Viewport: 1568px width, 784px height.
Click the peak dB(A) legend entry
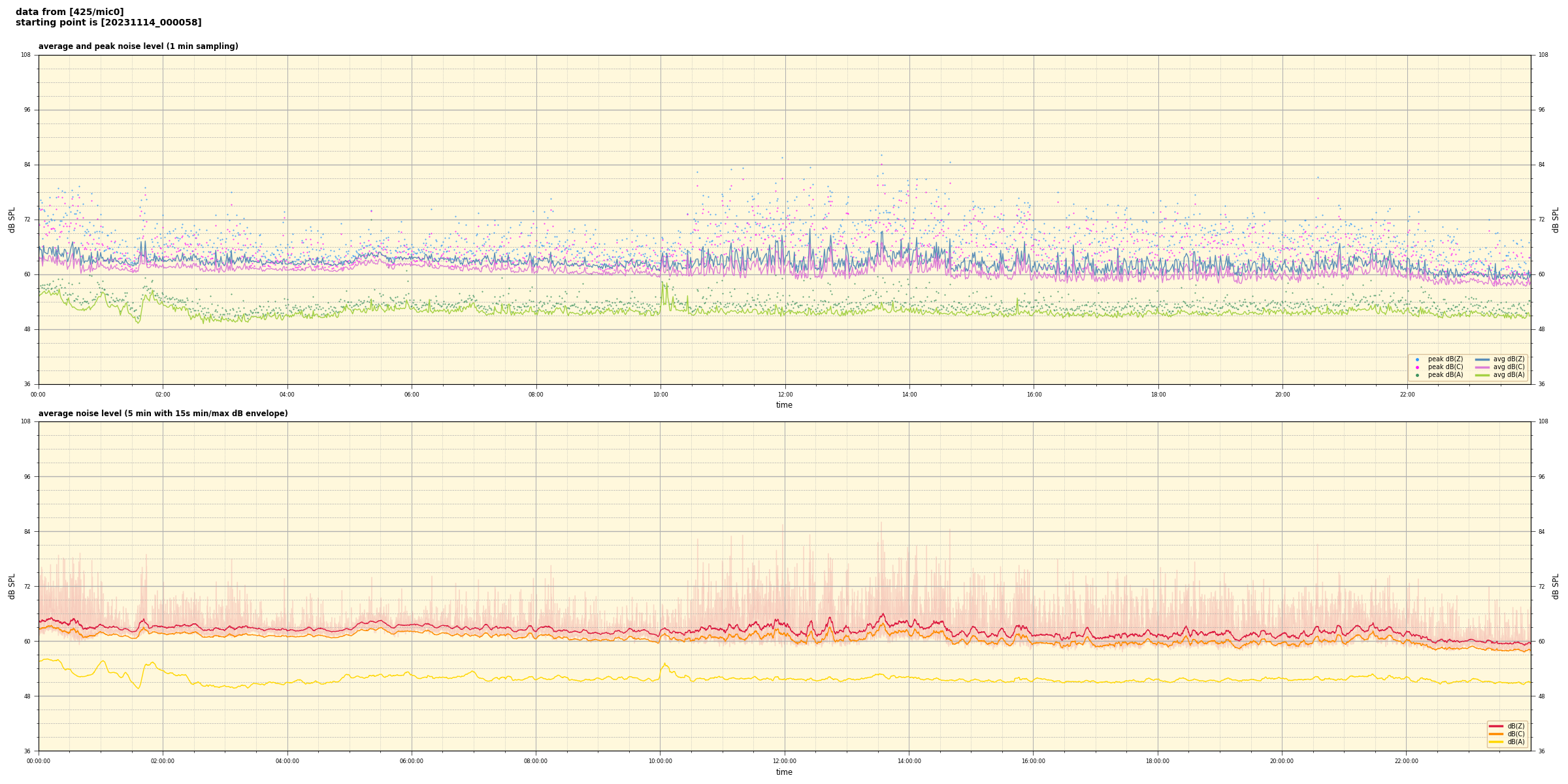[x=1445, y=375]
